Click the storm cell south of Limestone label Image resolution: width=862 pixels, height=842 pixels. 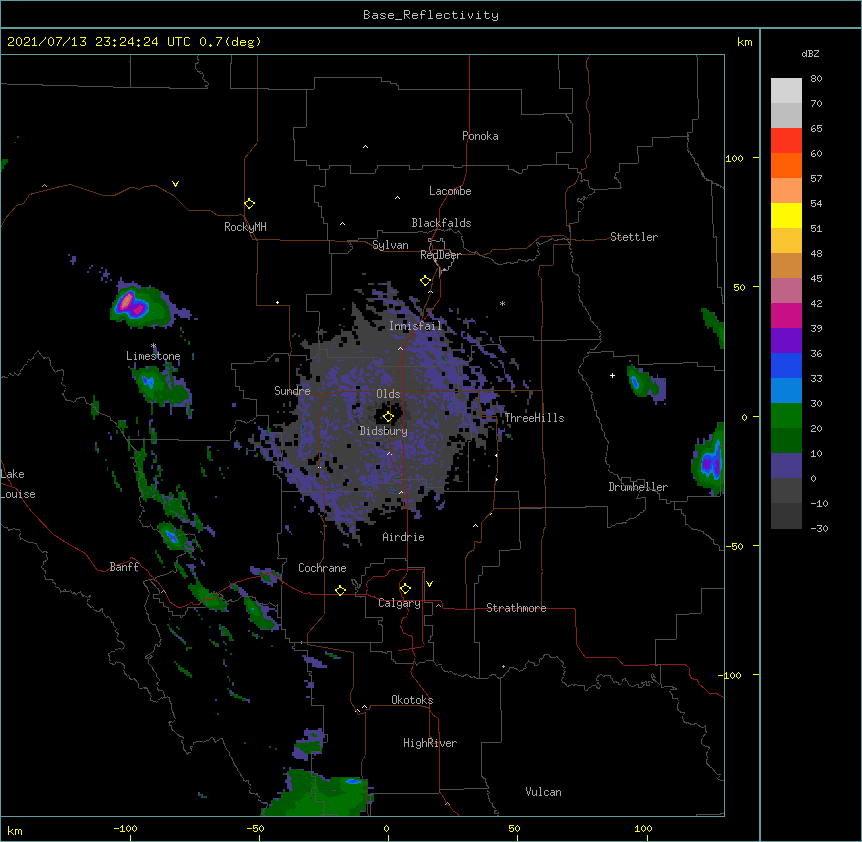tap(161, 385)
